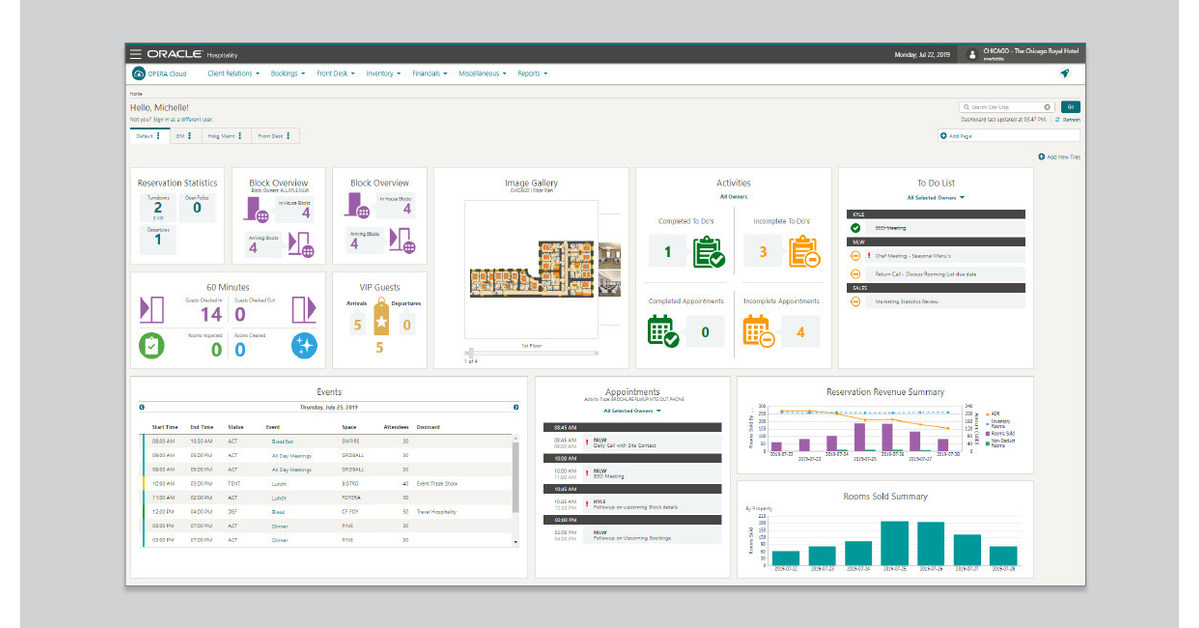Open the navigation hamburger menu
This screenshot has width=1199, height=628.
[x=135, y=54]
